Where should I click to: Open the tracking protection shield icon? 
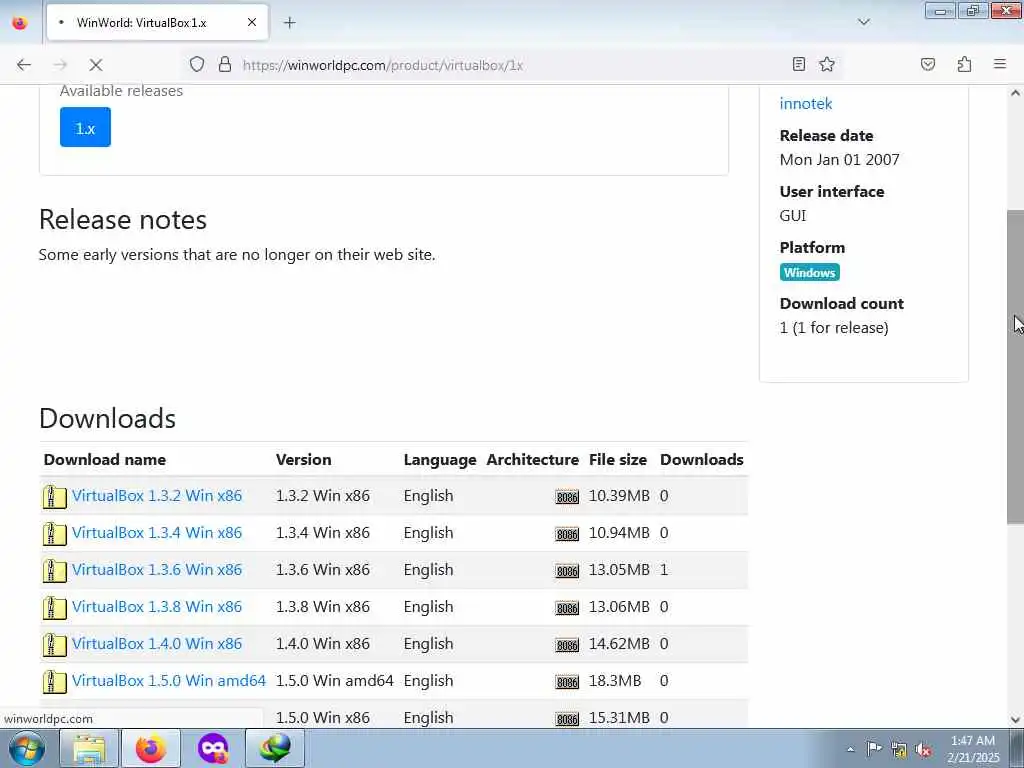coord(197,64)
